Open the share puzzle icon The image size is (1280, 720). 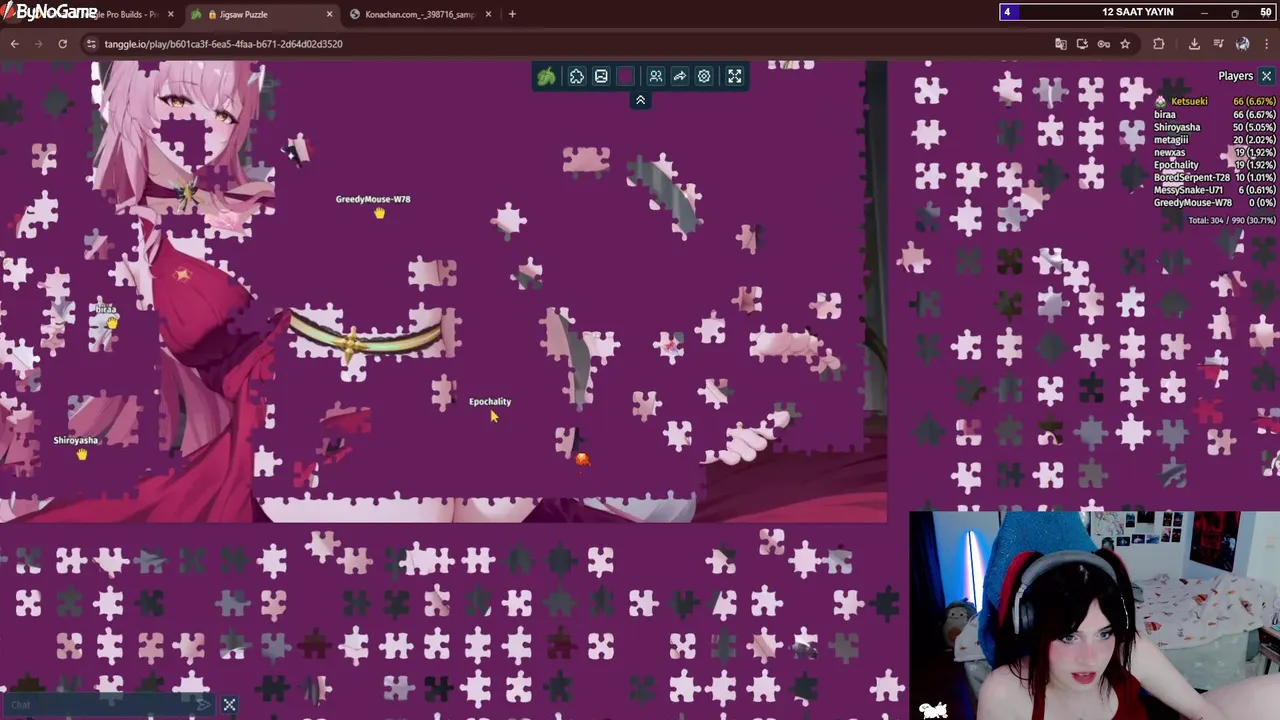680,76
